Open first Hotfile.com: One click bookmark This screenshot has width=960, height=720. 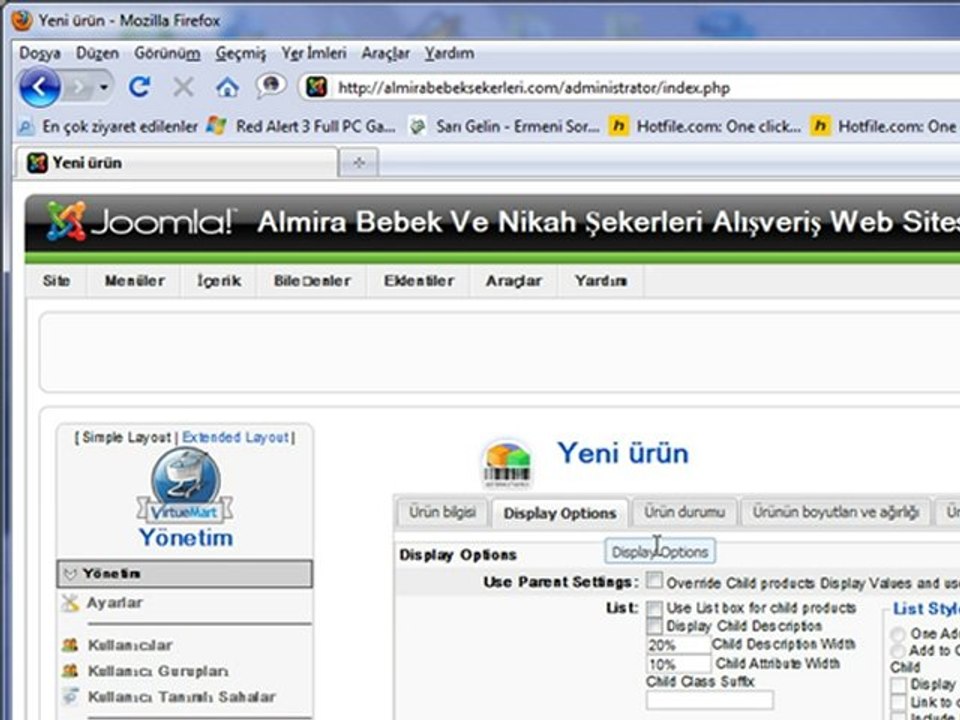(x=705, y=127)
